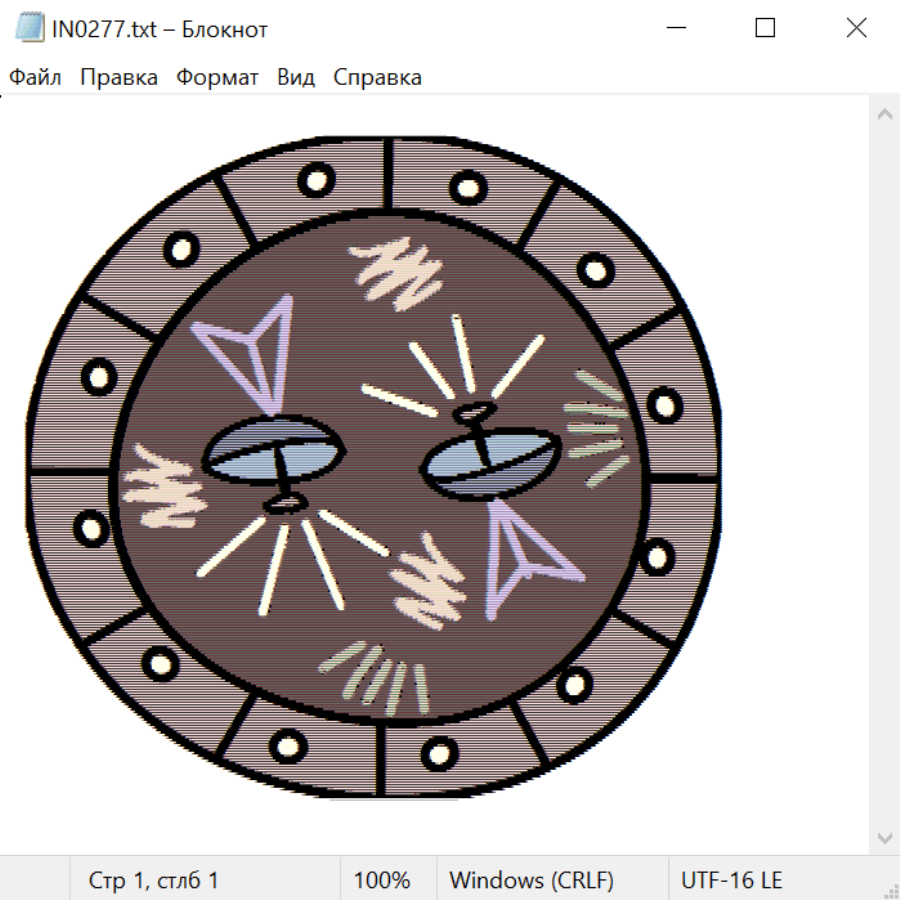Viewport: 900px width, 900px height.
Task: Open the Вид menu
Action: [296, 78]
